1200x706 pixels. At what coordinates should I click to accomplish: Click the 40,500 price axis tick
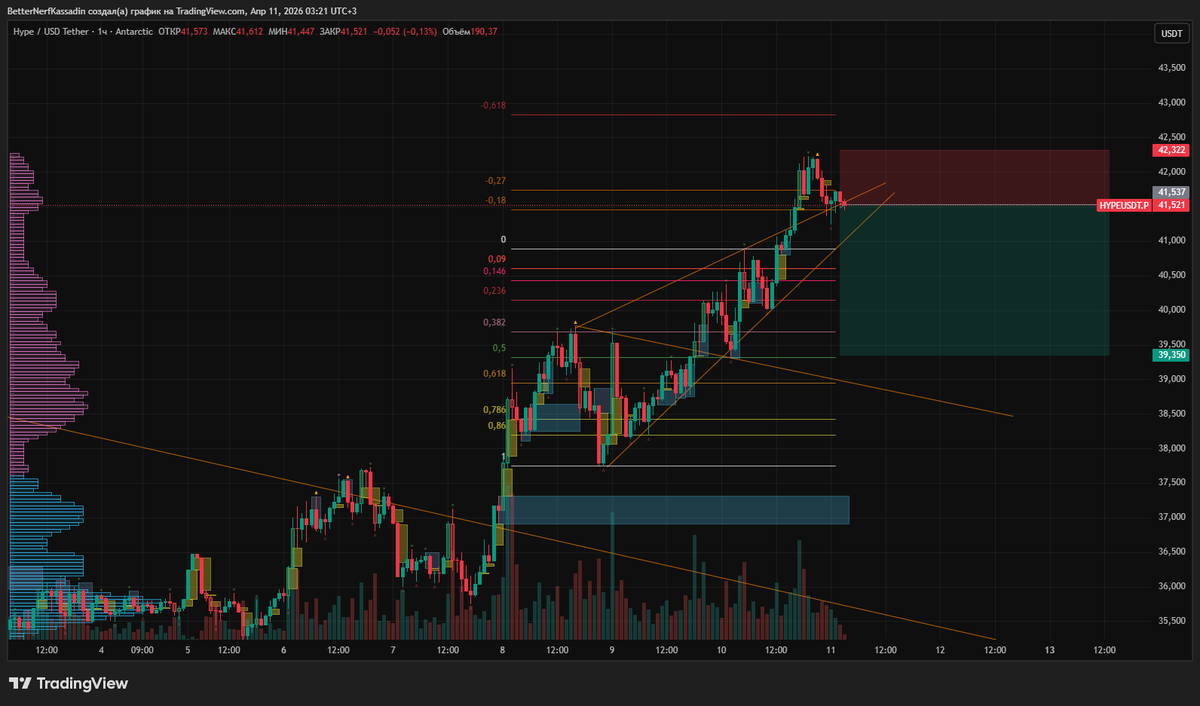tap(1172, 276)
